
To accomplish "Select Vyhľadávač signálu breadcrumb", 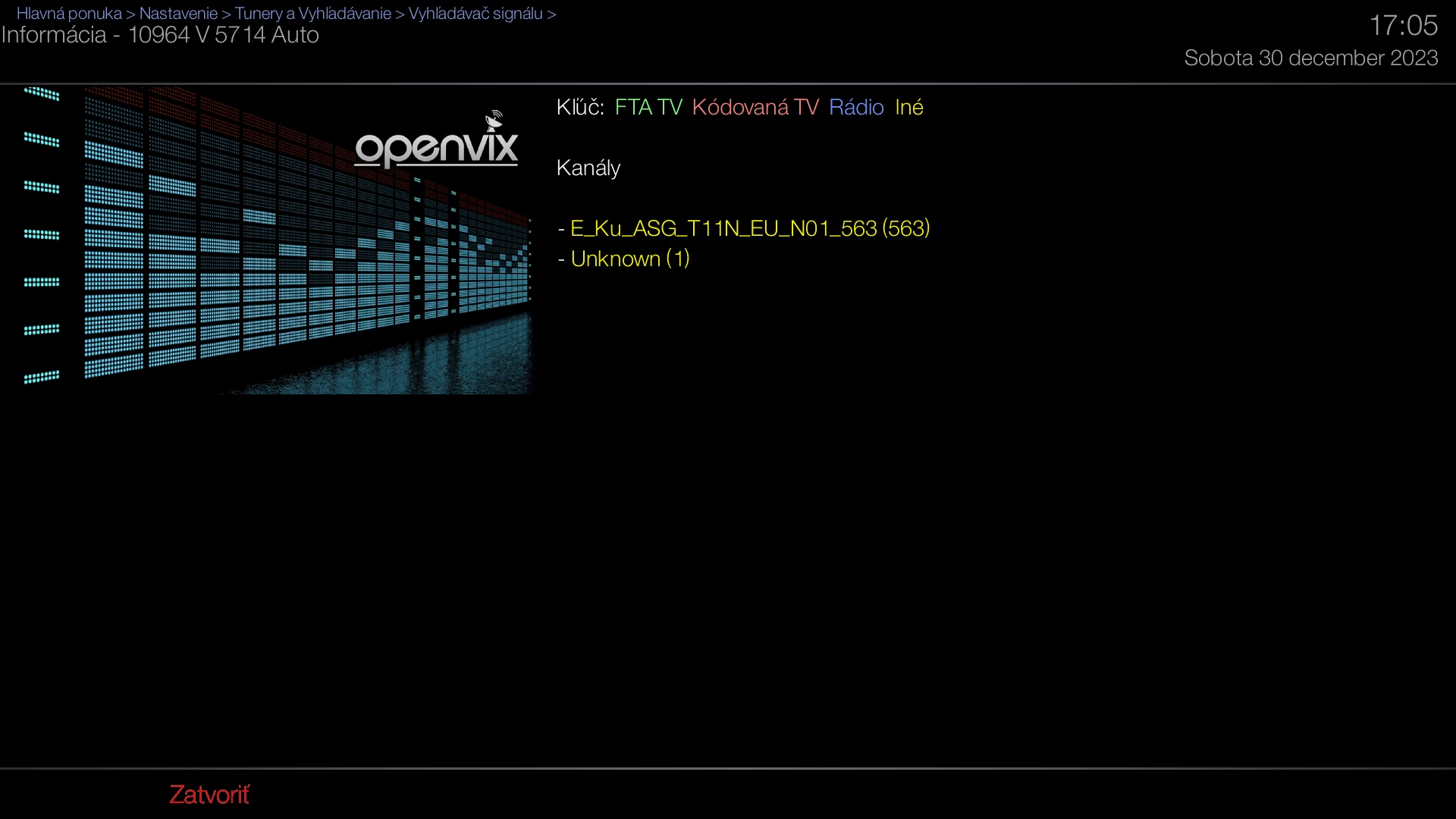I will pos(475,14).
